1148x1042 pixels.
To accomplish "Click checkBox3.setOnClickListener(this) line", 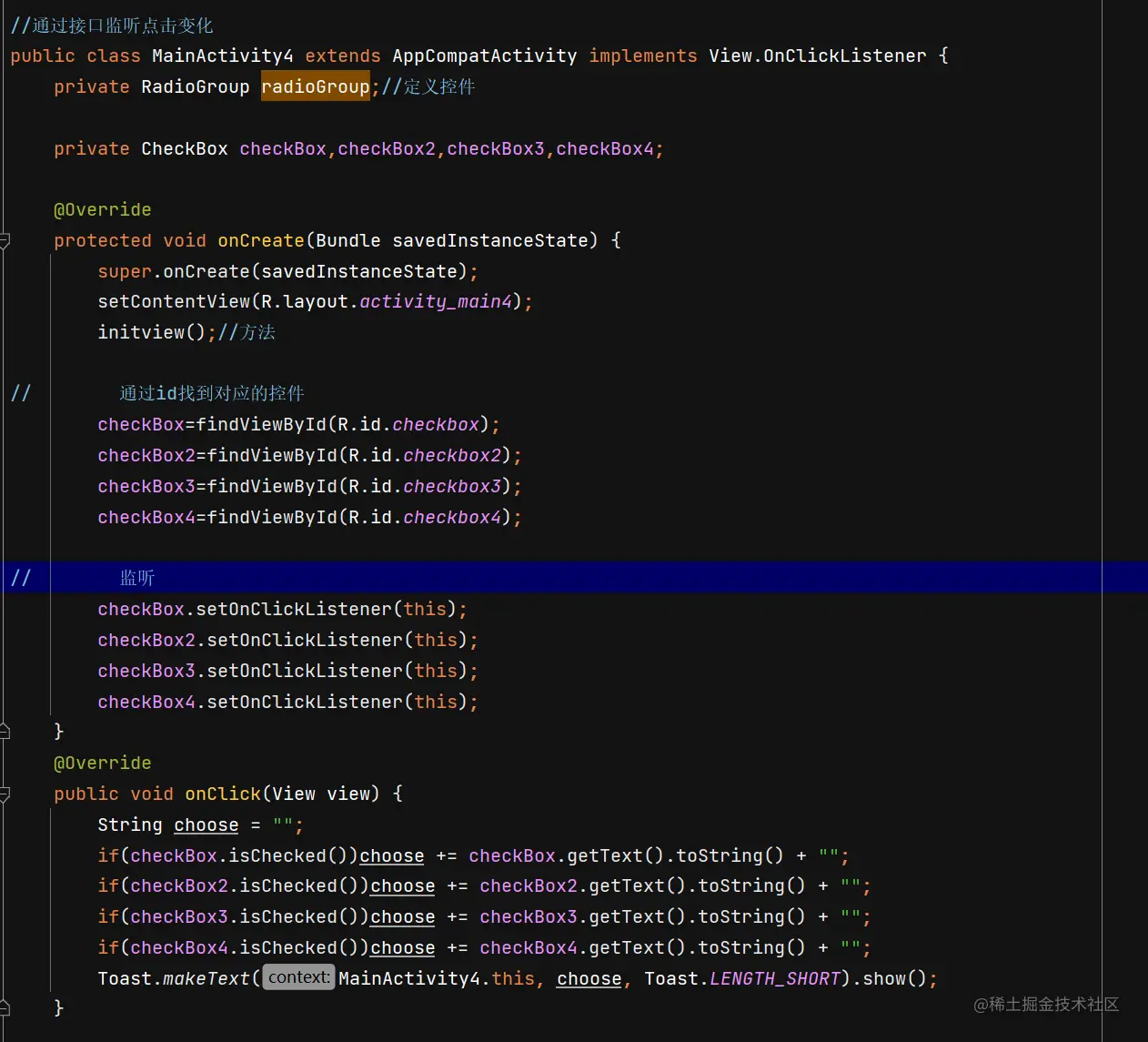I will pyautogui.click(x=287, y=671).
